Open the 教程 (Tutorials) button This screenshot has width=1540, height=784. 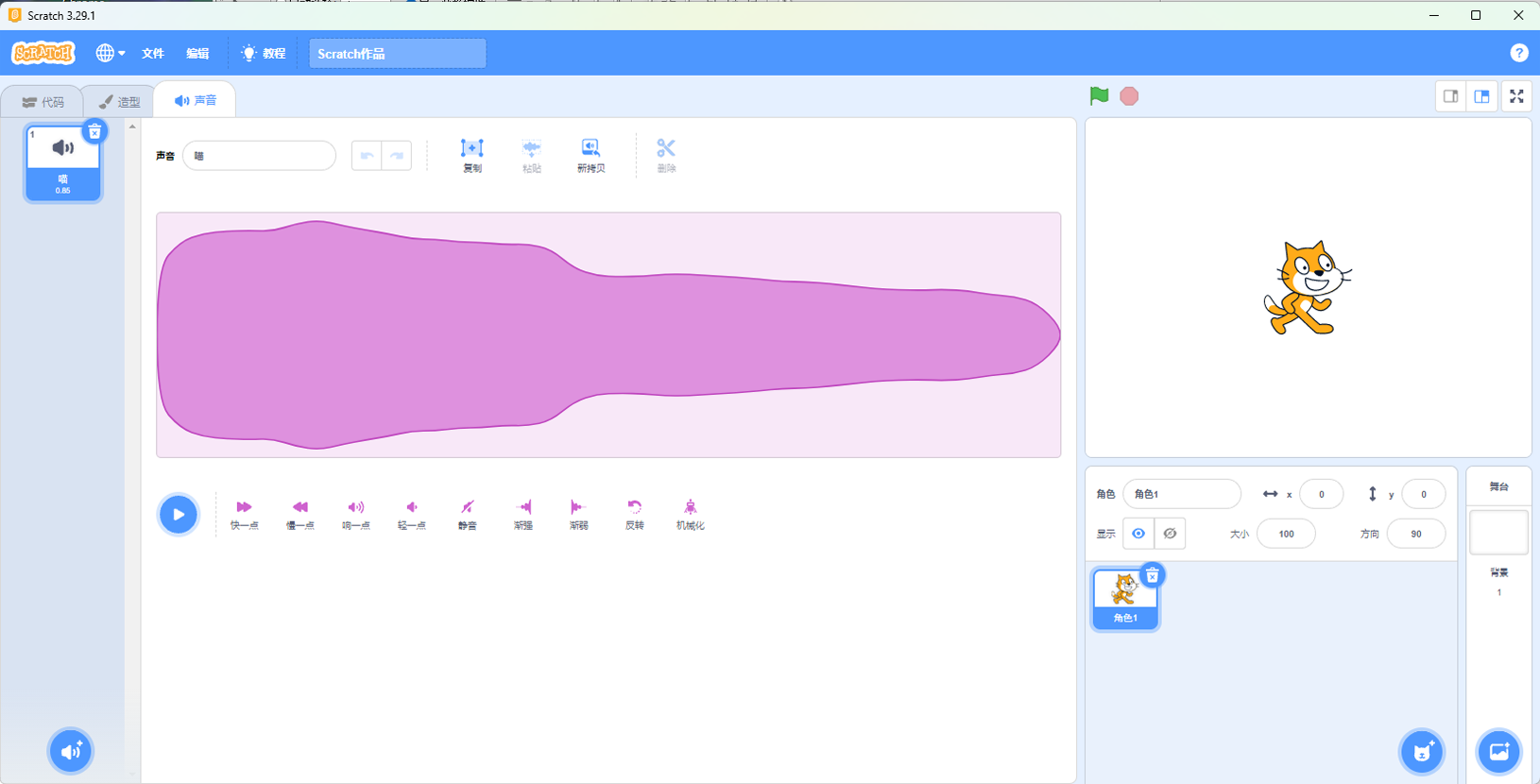tap(264, 54)
